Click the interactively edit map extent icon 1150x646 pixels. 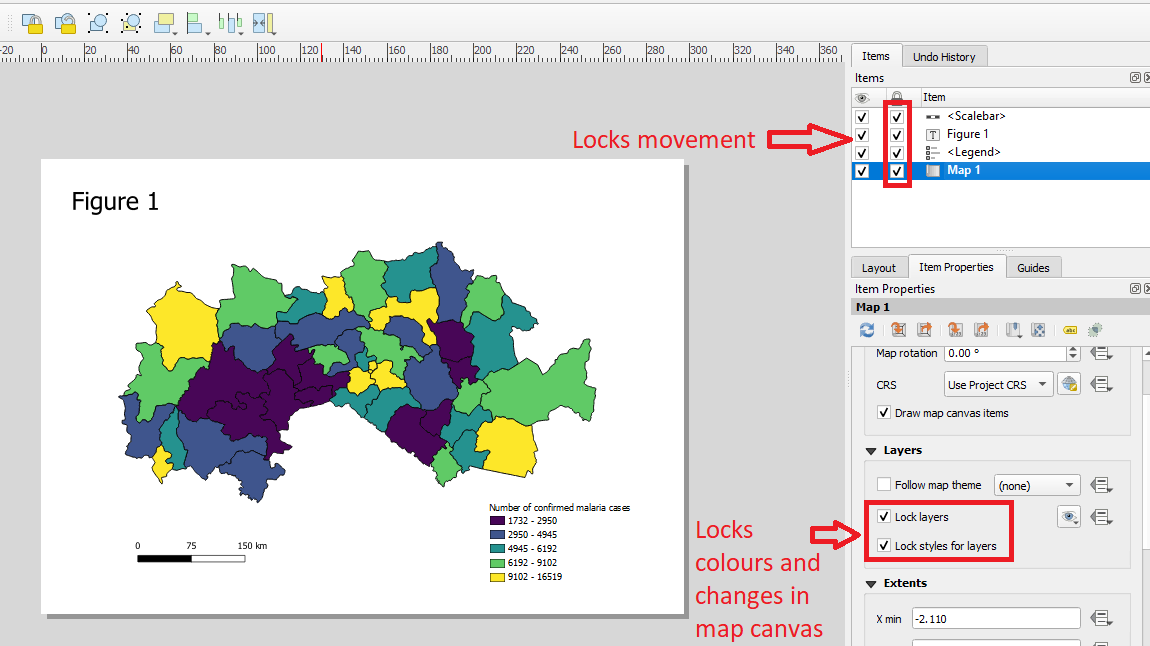[x=1039, y=330]
